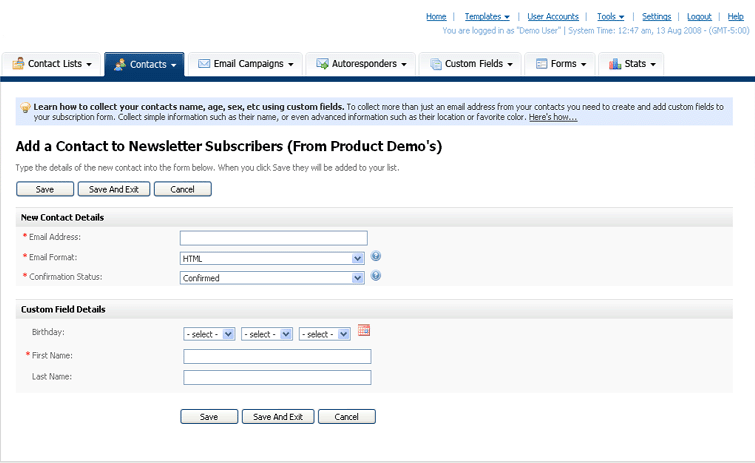Click the Contact Lists tab icon

coord(18,64)
